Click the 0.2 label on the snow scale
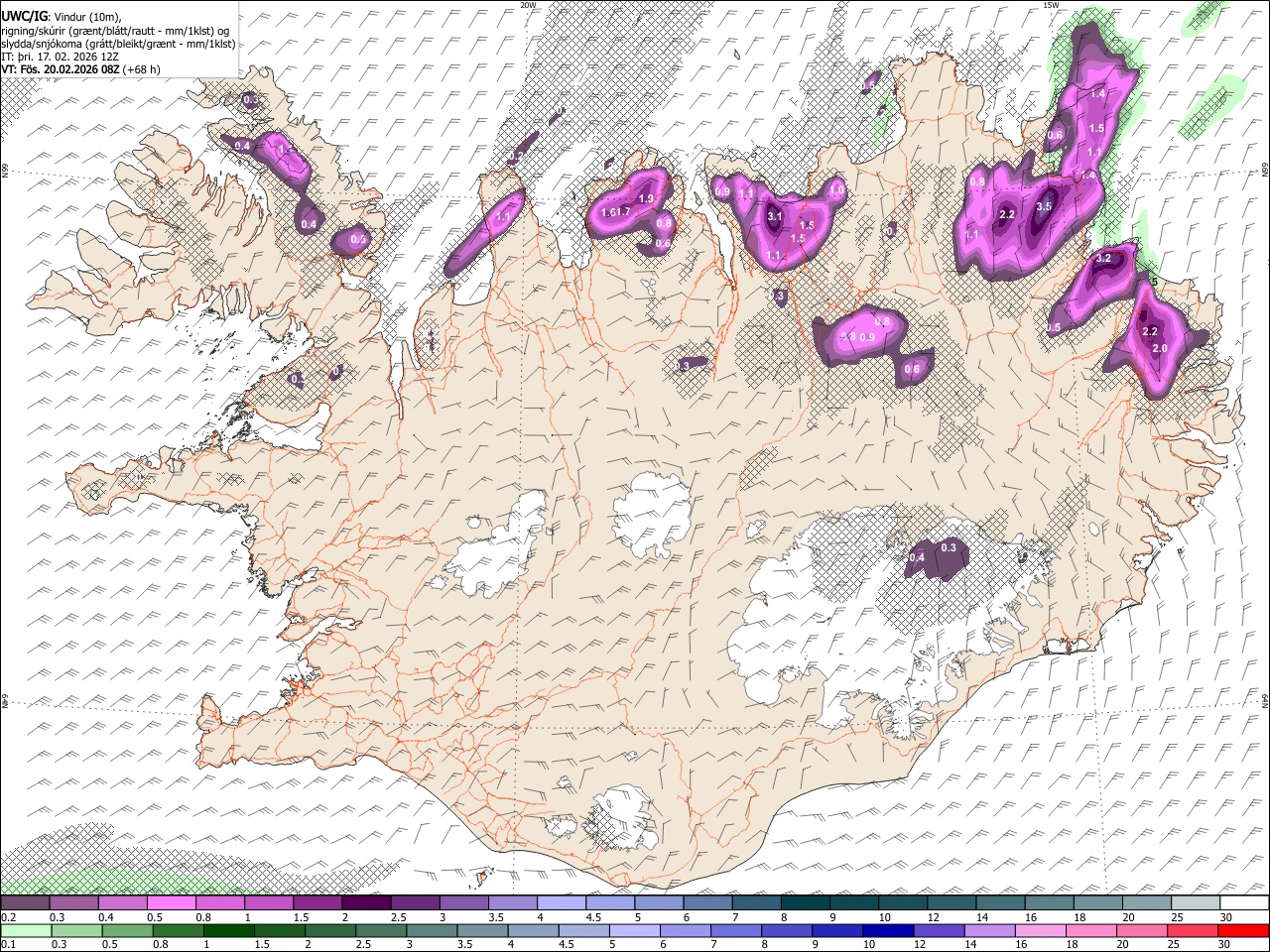 click(x=8, y=917)
